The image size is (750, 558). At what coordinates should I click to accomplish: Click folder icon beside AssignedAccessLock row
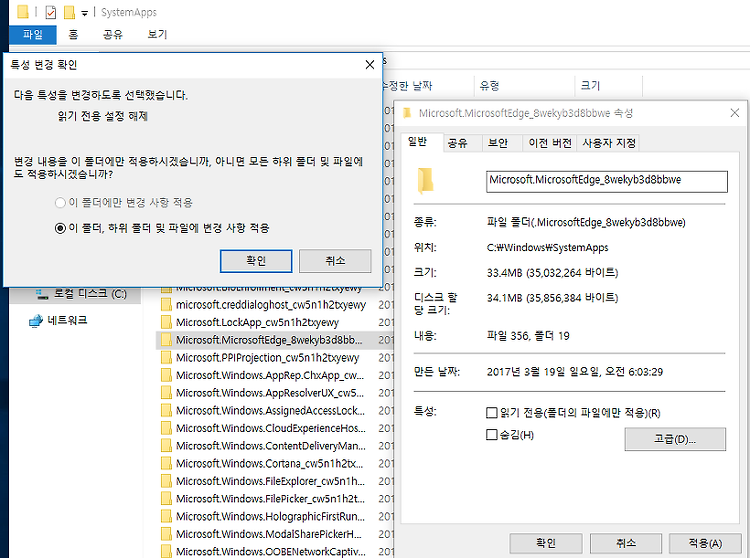pos(166,411)
